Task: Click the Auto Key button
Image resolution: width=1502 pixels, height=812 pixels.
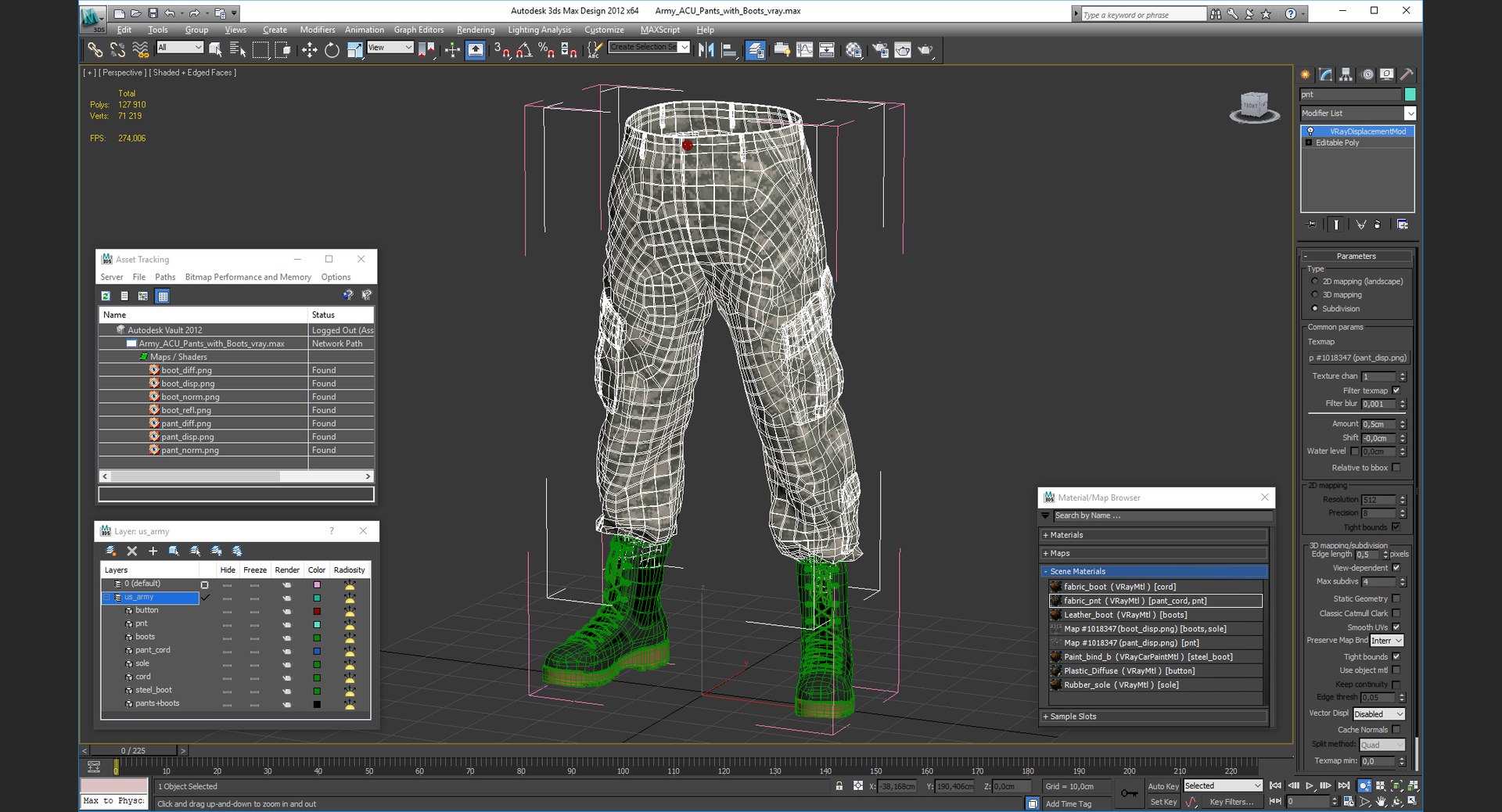Action: pos(1163,786)
